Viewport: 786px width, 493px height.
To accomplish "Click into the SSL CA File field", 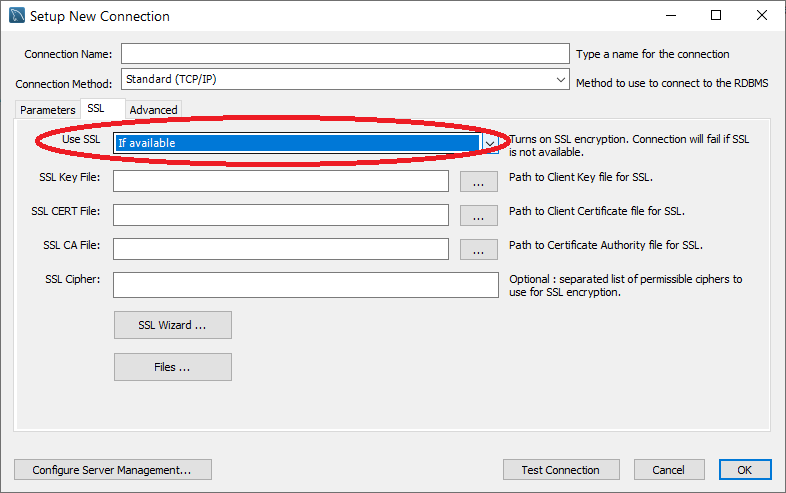I will point(280,249).
